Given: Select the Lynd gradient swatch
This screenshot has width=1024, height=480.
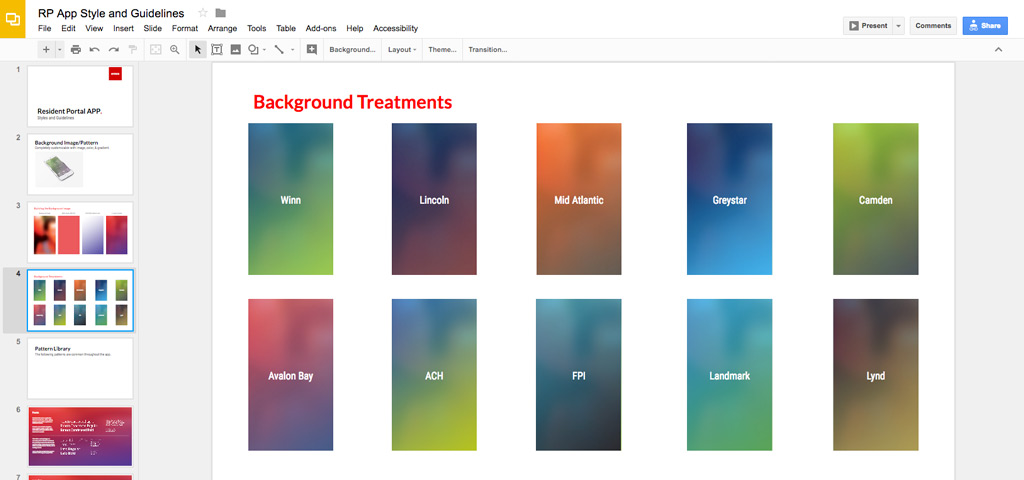Looking at the screenshot, I should coord(876,375).
